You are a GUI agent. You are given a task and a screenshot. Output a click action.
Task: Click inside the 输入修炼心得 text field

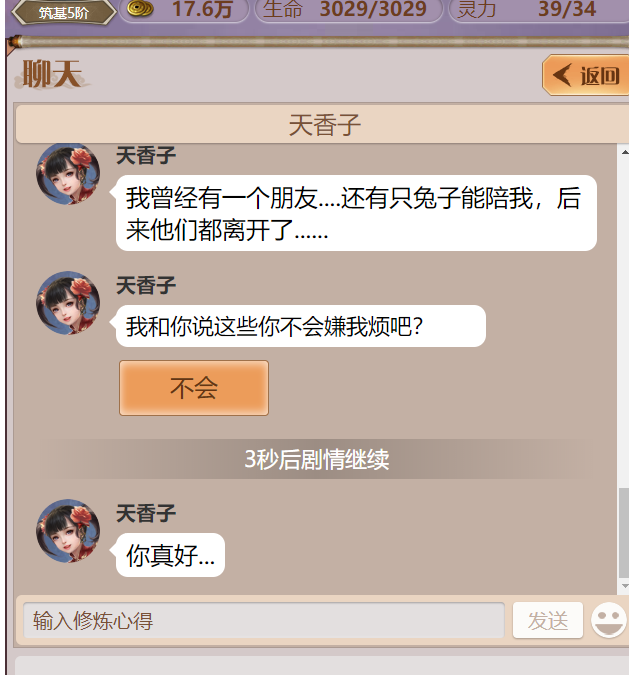[263, 620]
